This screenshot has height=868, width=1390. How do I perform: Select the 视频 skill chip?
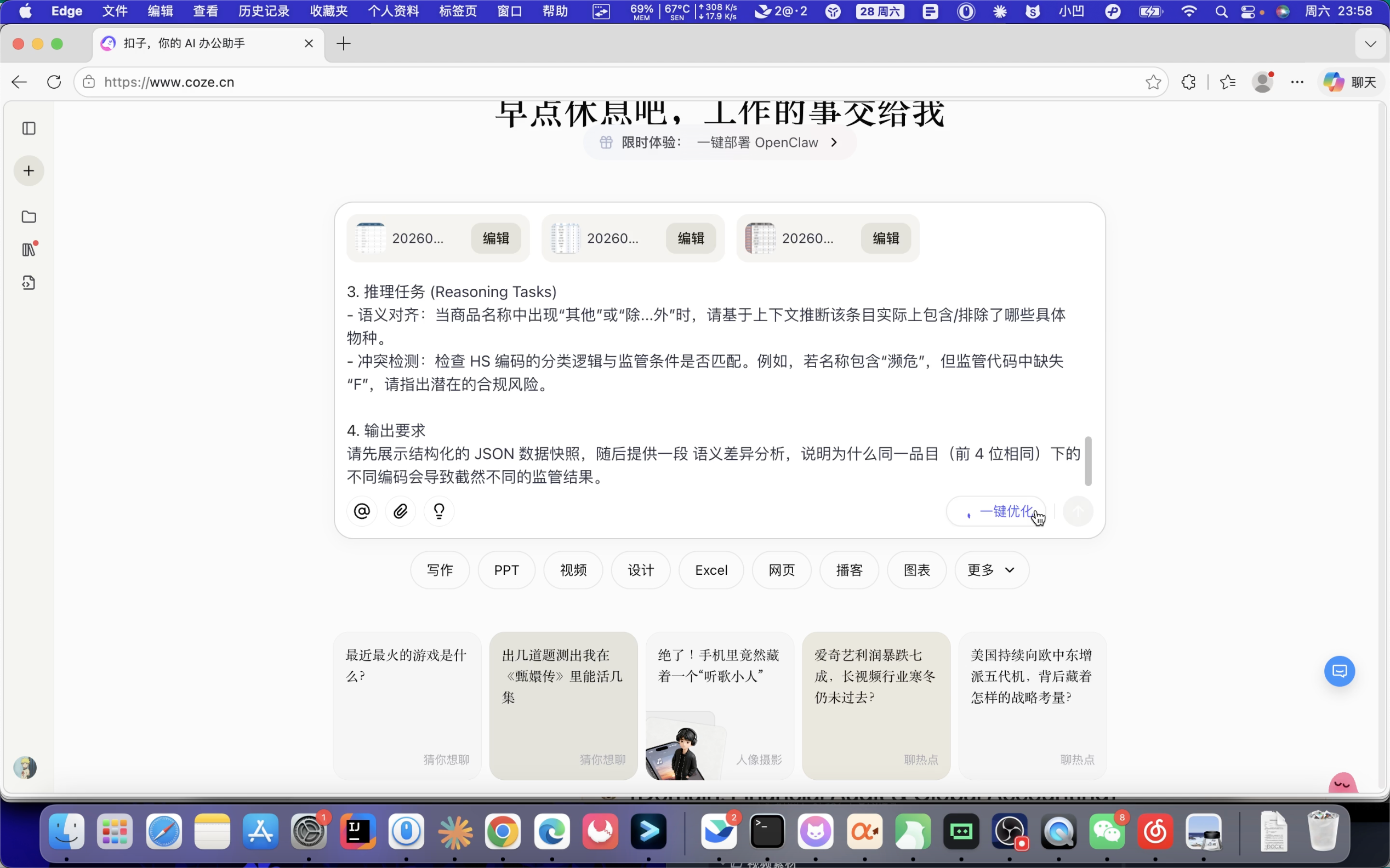click(573, 570)
